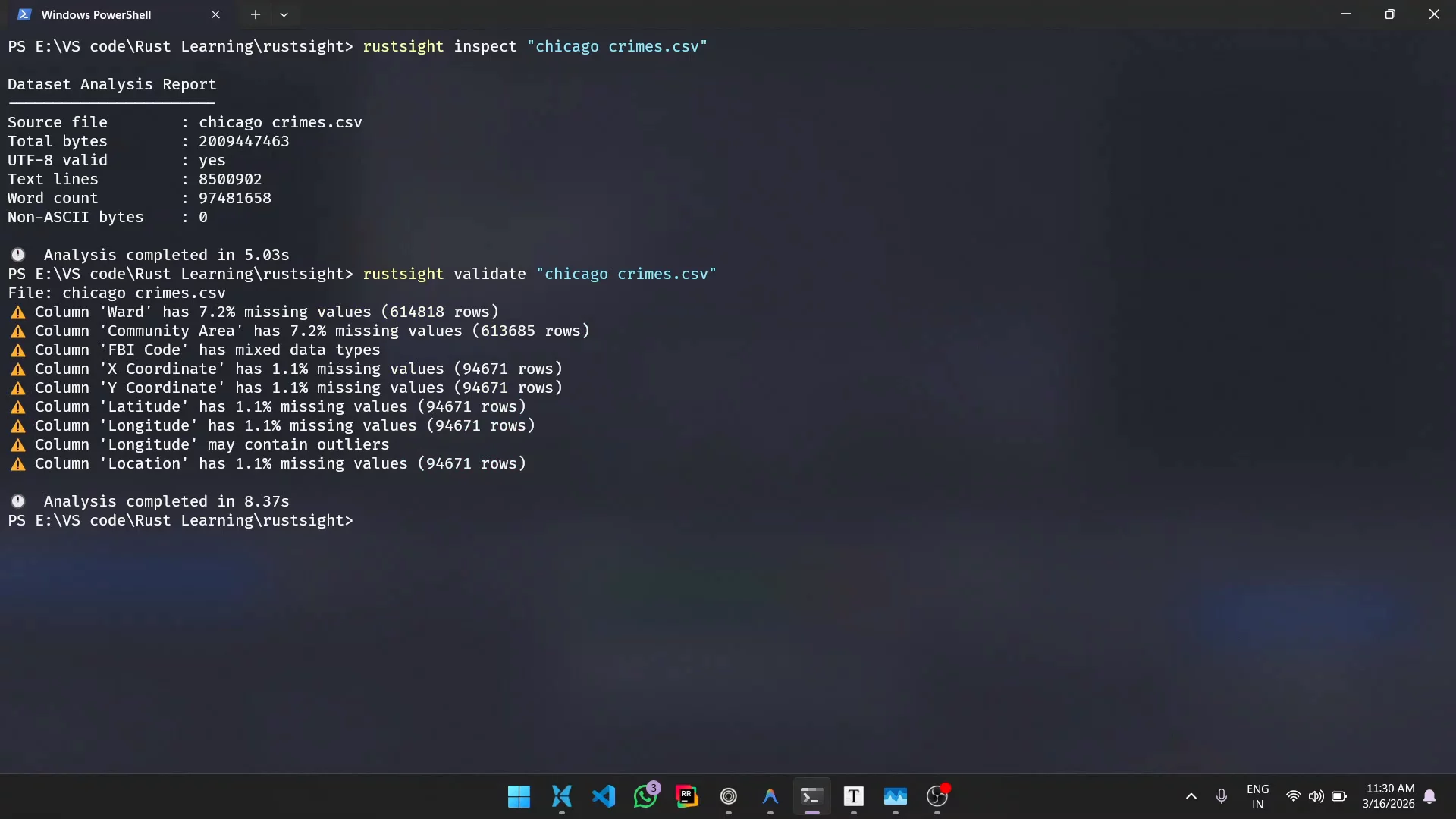Open the new tab dropdown in the terminal
The height and width of the screenshot is (819, 1456).
[x=284, y=14]
